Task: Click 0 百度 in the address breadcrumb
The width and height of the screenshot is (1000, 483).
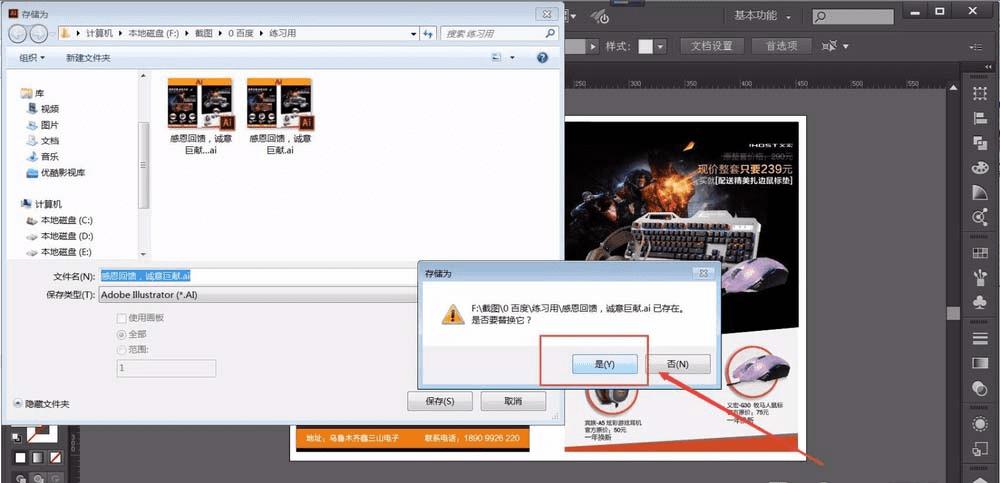Action: (241, 33)
